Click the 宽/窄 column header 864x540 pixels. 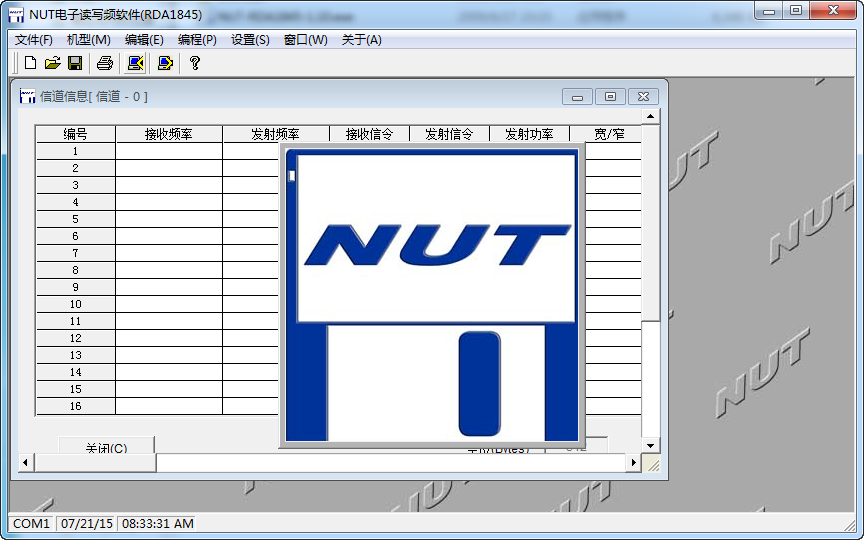coord(606,134)
